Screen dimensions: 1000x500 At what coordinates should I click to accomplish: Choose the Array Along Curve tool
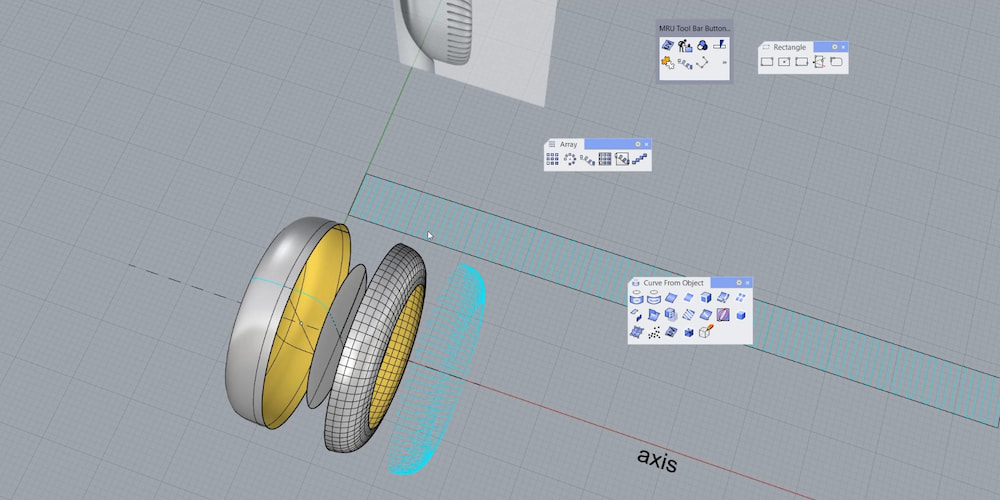coord(588,159)
